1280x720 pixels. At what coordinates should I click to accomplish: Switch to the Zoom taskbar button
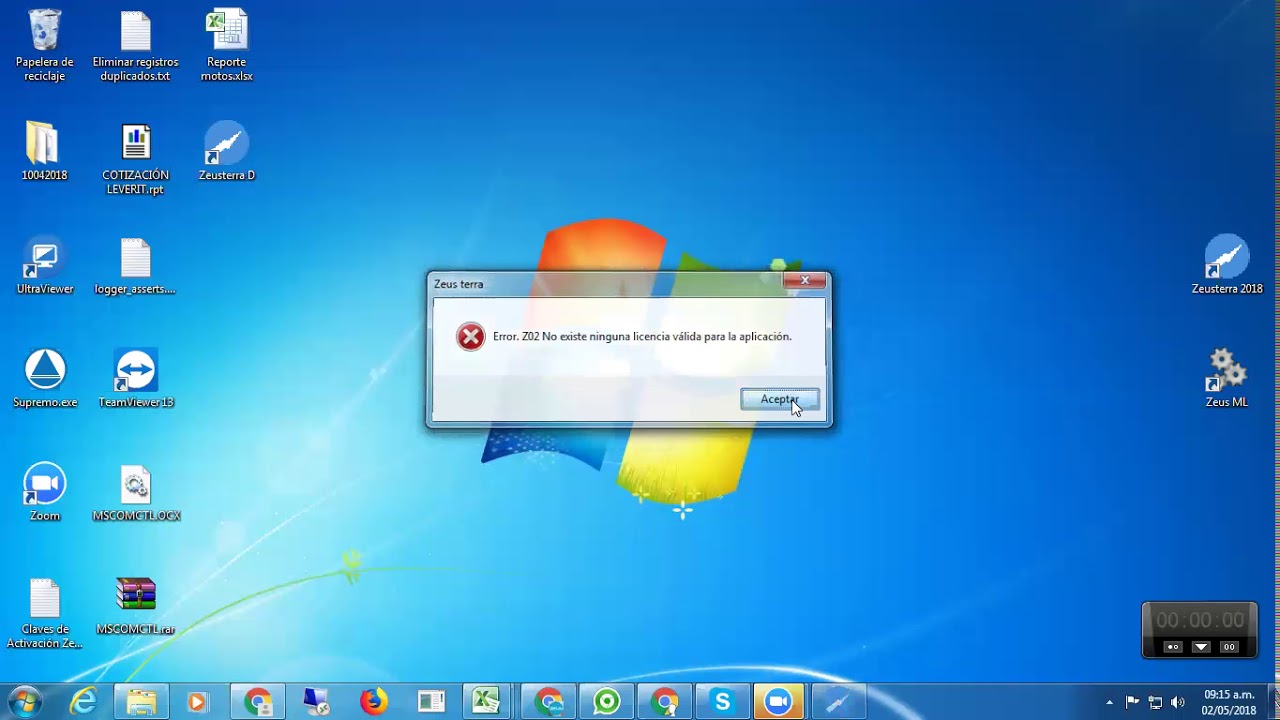778,702
